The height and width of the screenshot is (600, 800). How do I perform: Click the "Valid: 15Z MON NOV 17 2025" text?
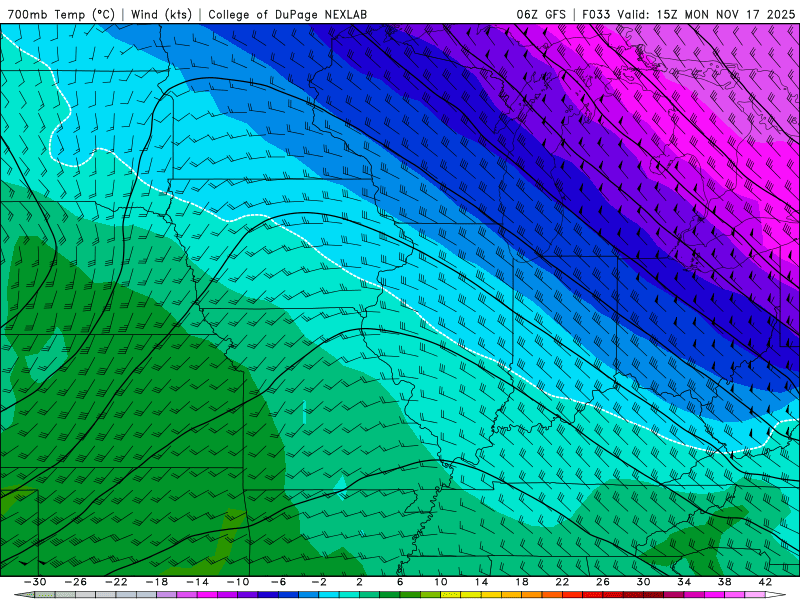(706, 14)
